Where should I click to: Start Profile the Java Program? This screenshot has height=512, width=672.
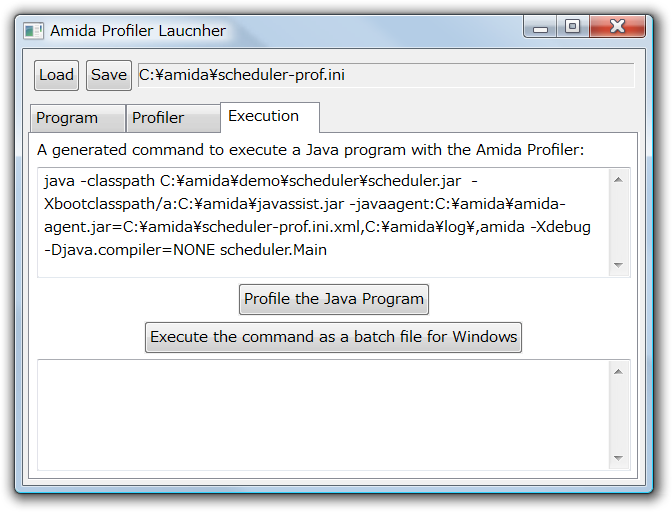(x=334, y=299)
